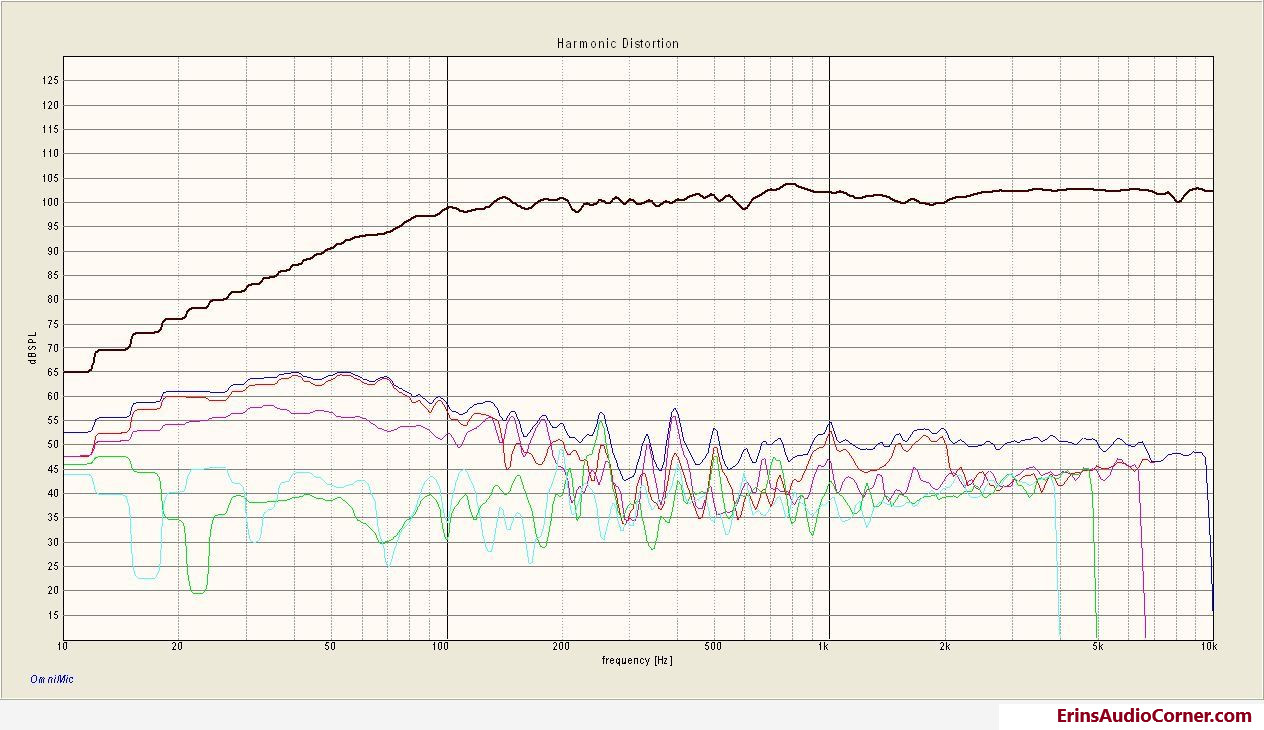Click the 100 value on the dB axis
Viewport: 1264px width, 730px height.
[53, 202]
